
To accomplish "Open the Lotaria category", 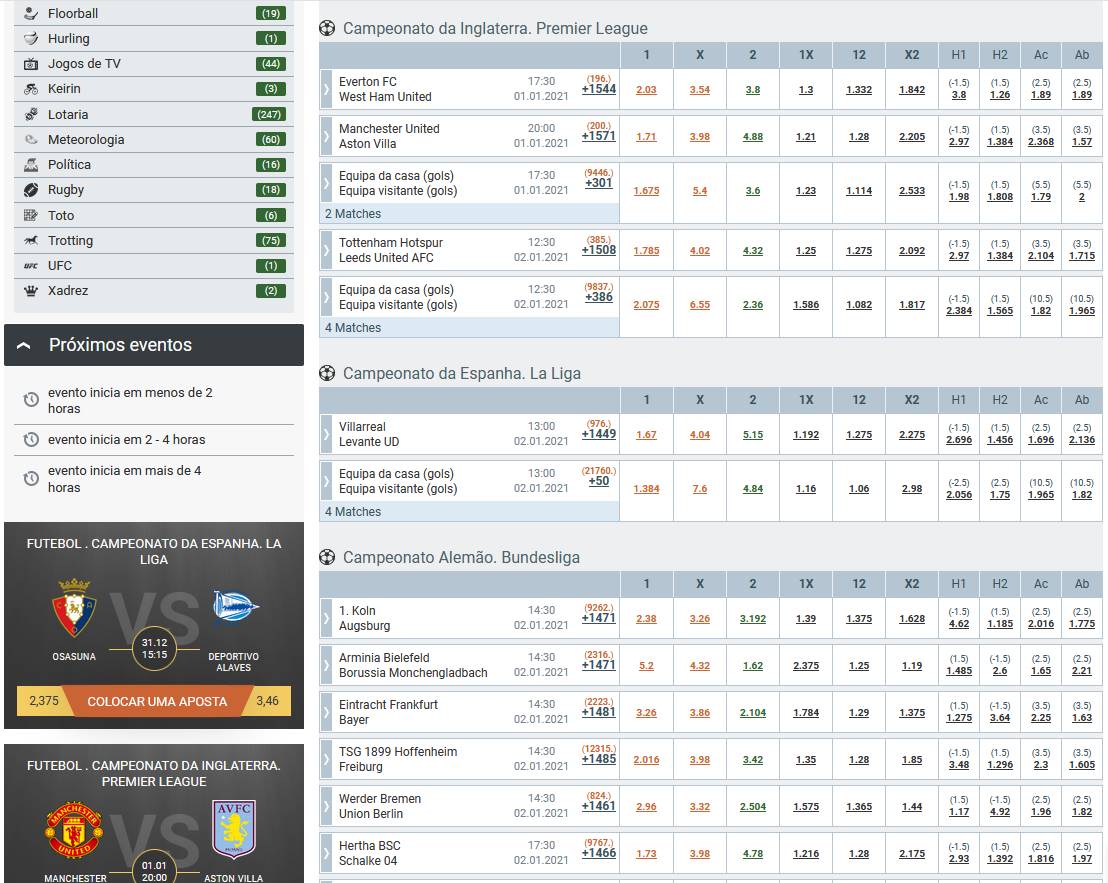I will pyautogui.click(x=154, y=114).
